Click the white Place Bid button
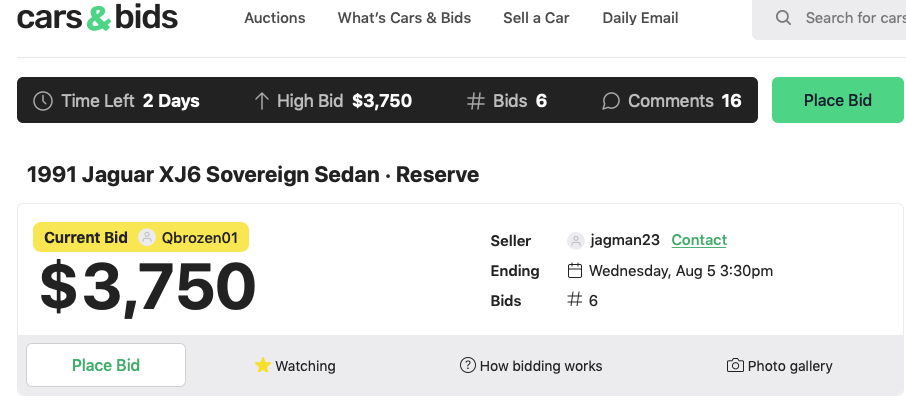The image size is (906, 412). (x=106, y=365)
